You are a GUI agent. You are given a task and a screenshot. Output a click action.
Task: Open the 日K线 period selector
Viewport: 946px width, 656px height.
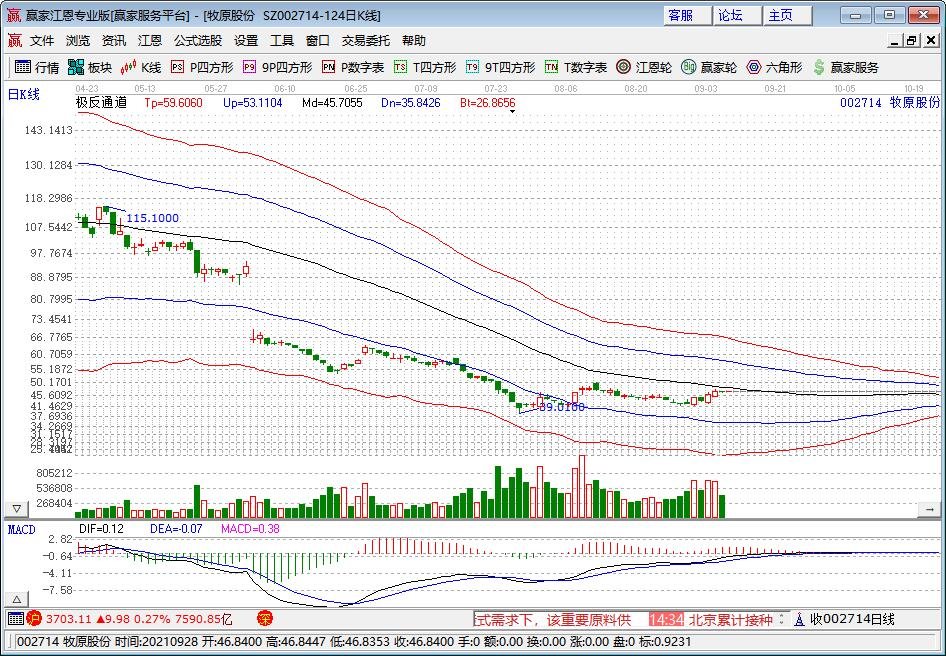(24, 94)
